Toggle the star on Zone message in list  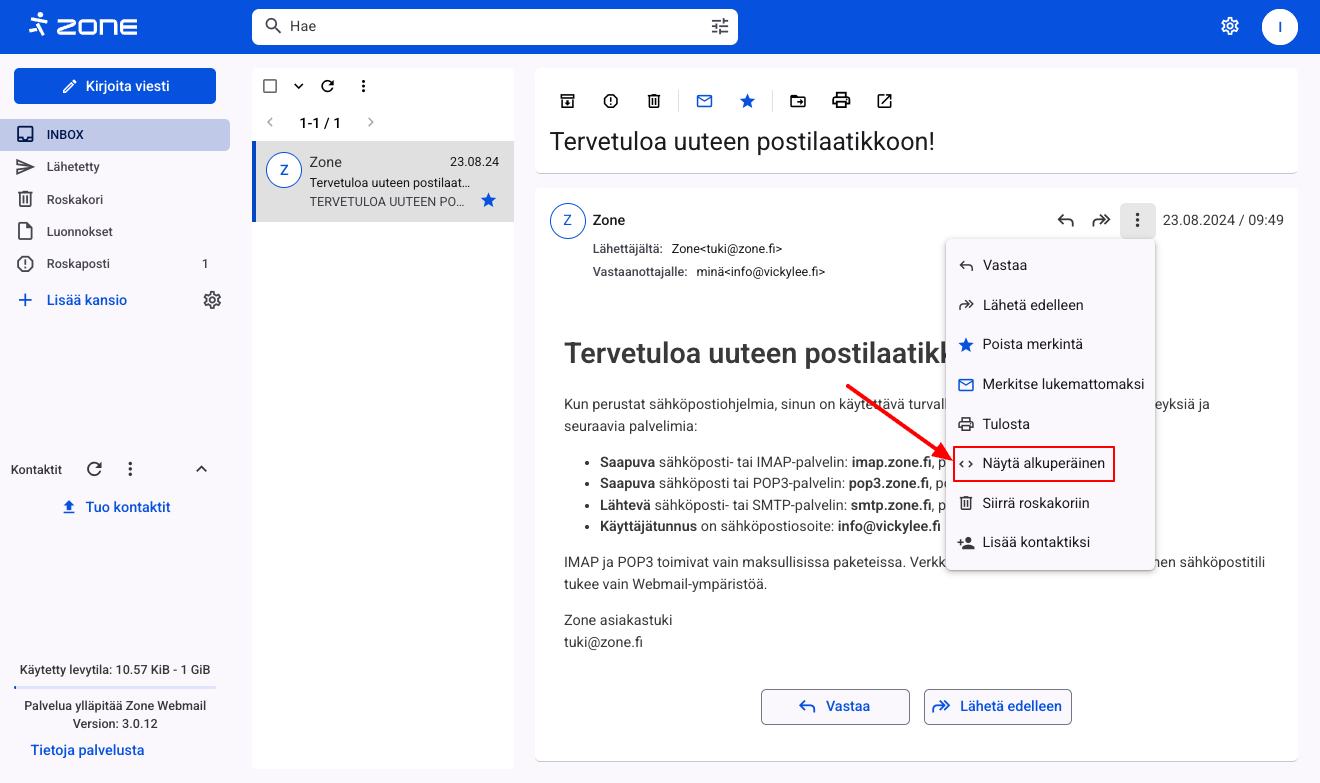(x=488, y=201)
